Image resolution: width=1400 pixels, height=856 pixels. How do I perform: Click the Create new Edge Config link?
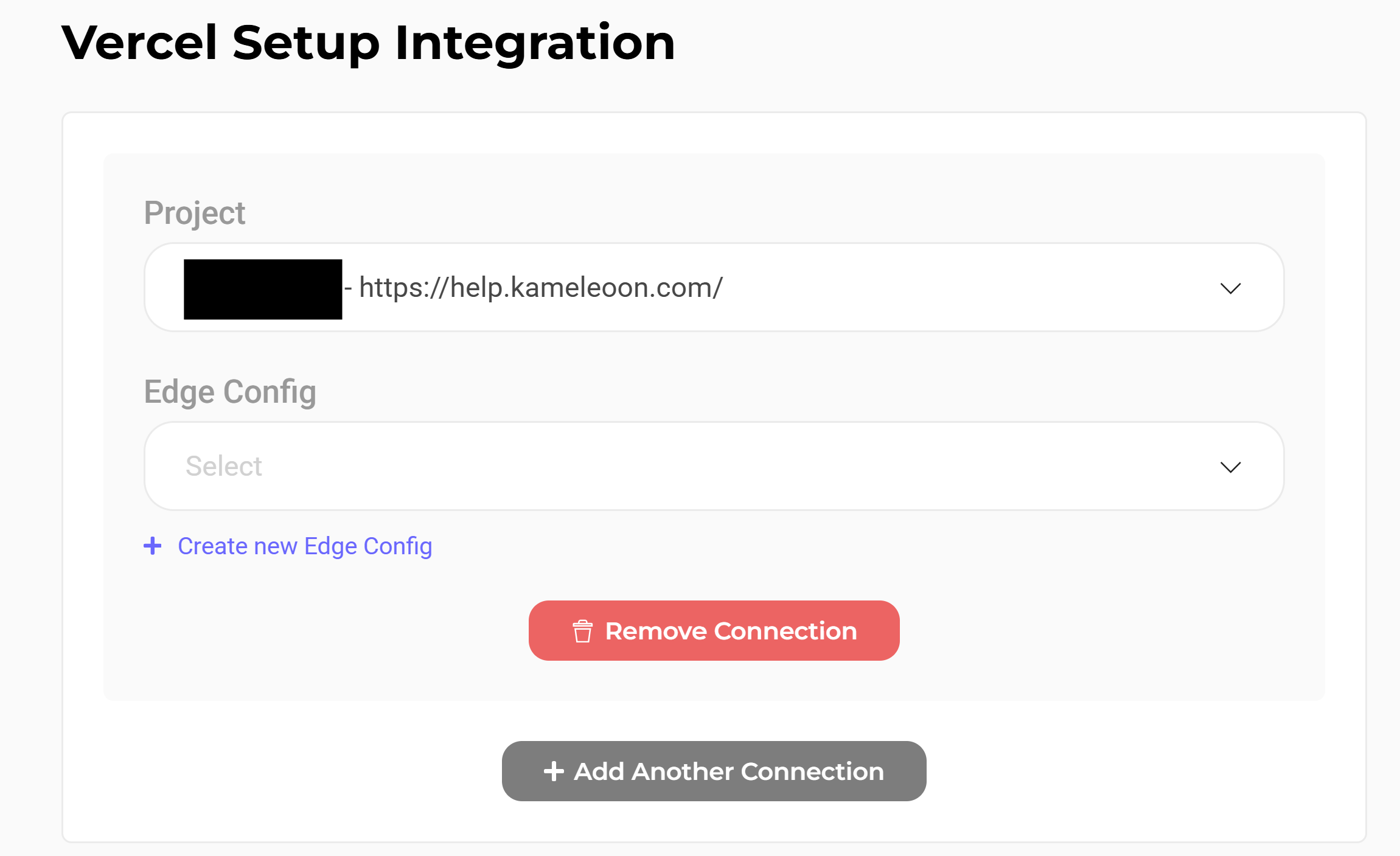click(x=304, y=546)
